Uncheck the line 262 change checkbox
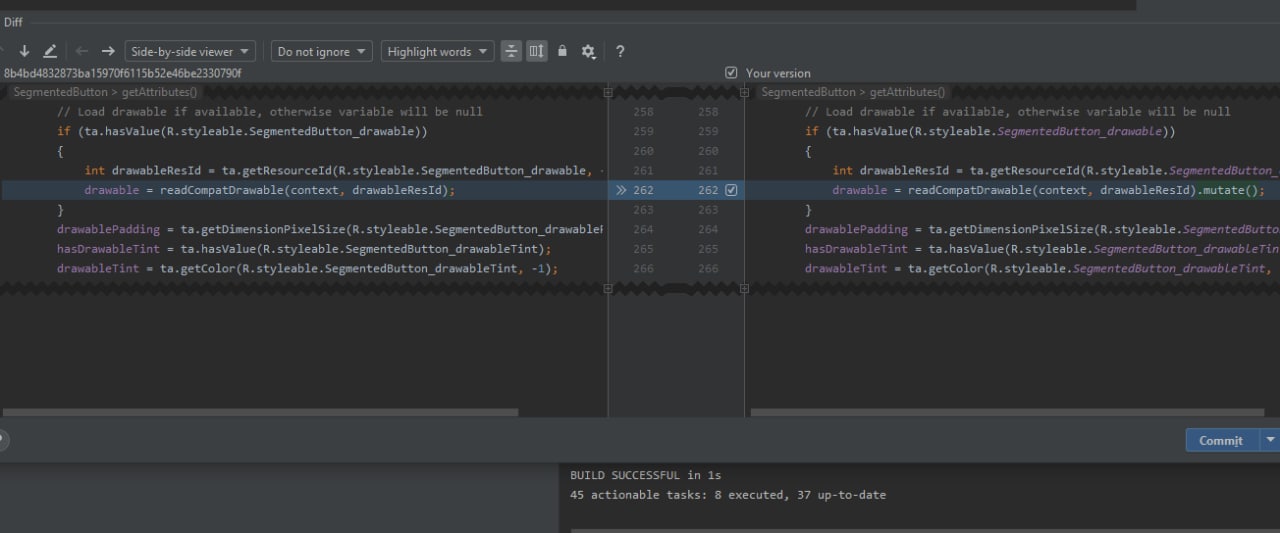1280x533 pixels. pyautogui.click(x=731, y=190)
